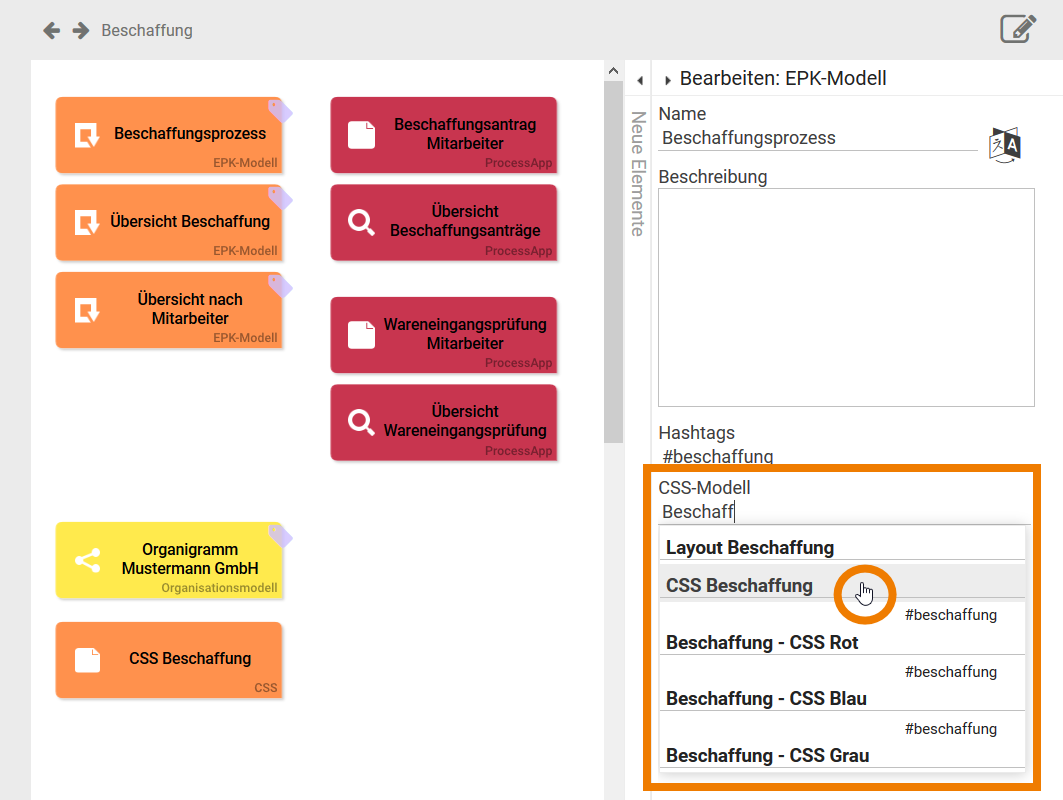Click the translation icon next to Name field

[1004, 145]
